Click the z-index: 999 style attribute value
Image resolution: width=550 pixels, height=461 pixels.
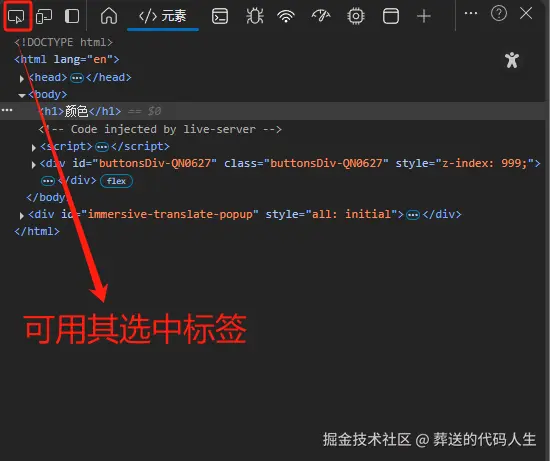coord(484,163)
